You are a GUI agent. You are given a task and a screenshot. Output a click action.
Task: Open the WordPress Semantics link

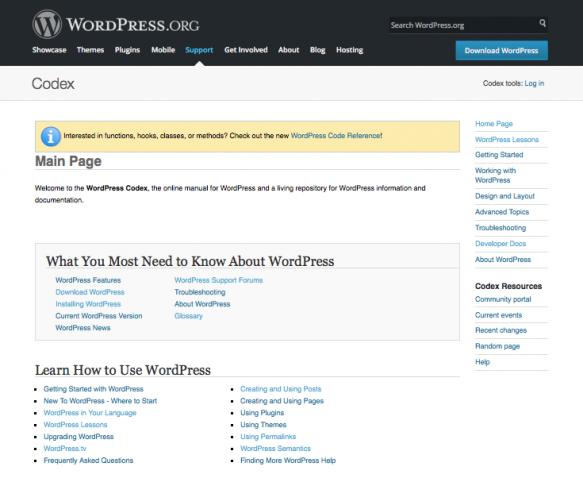[276, 448]
